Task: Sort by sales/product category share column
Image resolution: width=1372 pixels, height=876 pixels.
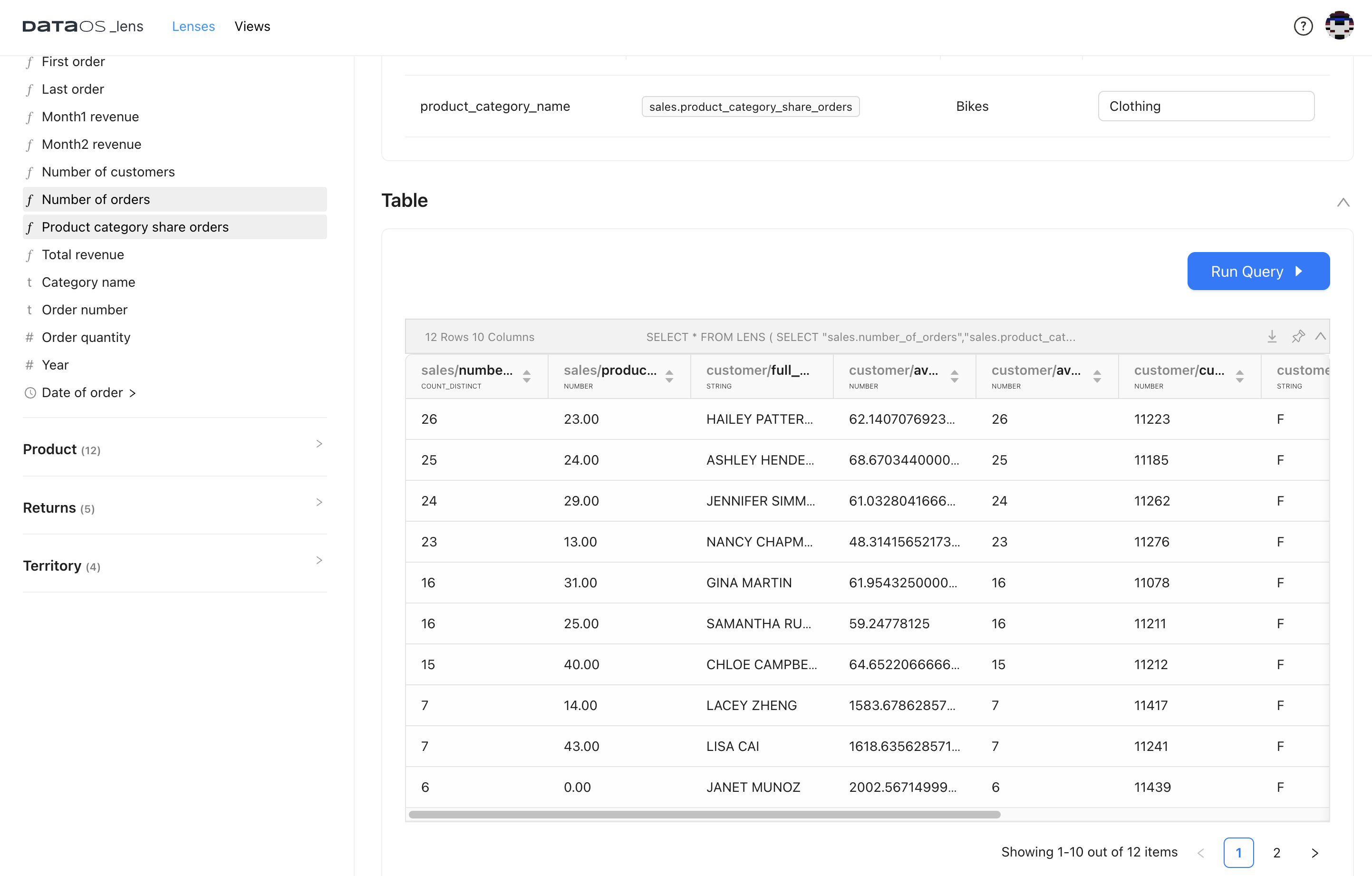Action: click(669, 376)
